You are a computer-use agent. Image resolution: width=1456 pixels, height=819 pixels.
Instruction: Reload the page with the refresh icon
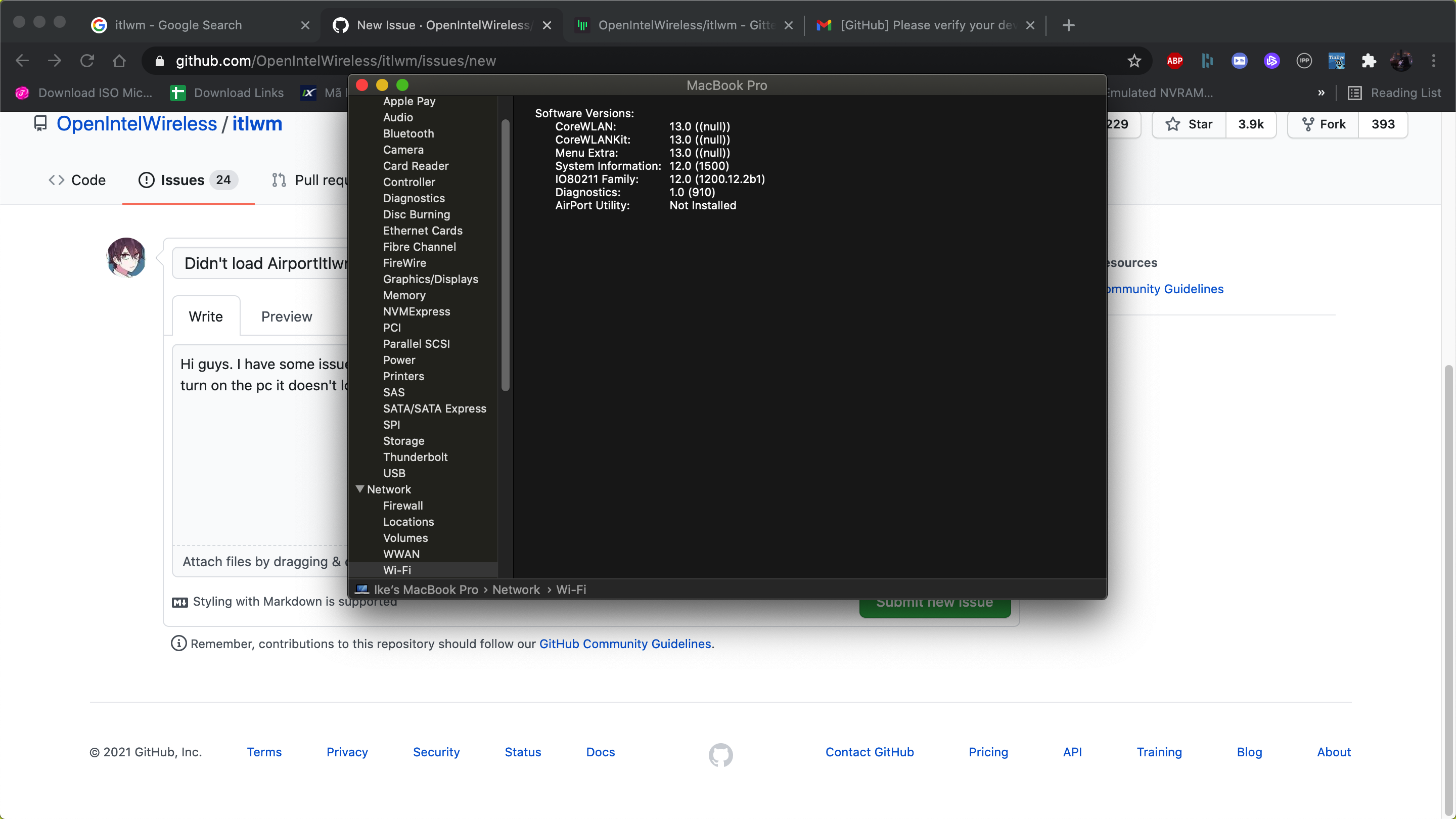pyautogui.click(x=87, y=61)
